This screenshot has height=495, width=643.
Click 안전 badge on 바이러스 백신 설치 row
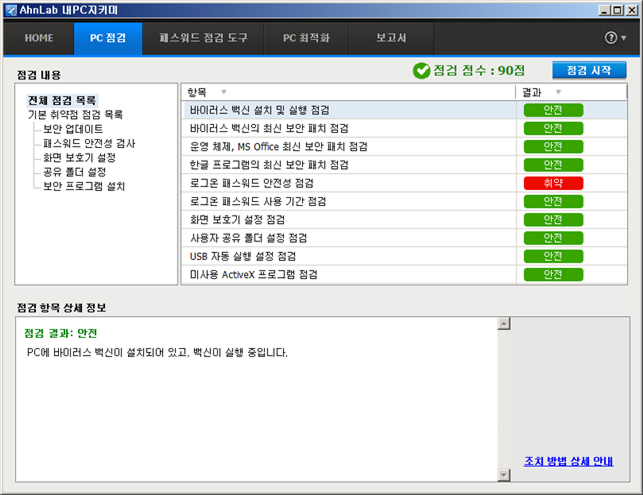553,110
